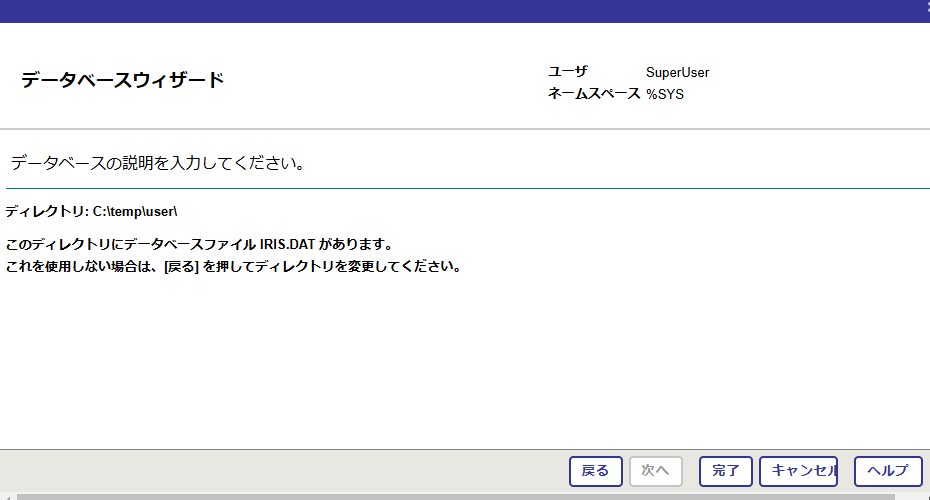
Task: Finish the wizard with 完了
Action: coord(725,471)
